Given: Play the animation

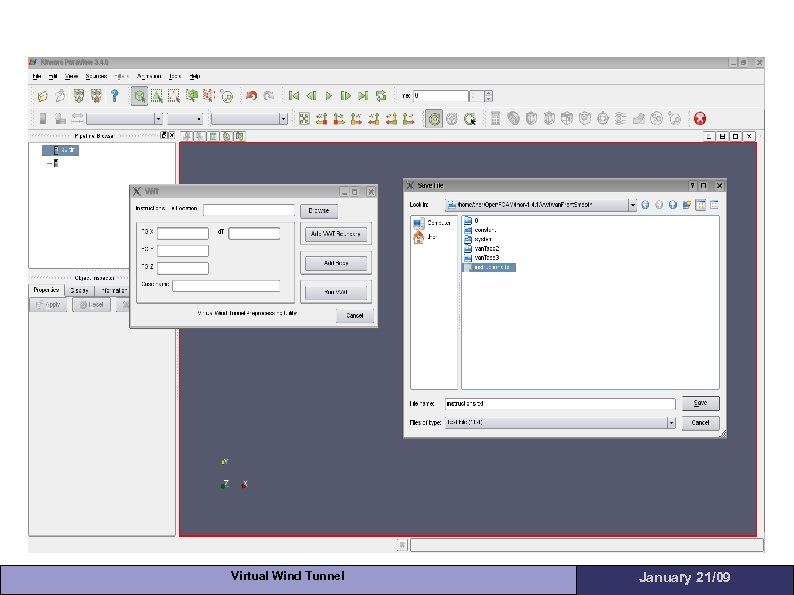Looking at the screenshot, I should pyautogui.click(x=328, y=96).
